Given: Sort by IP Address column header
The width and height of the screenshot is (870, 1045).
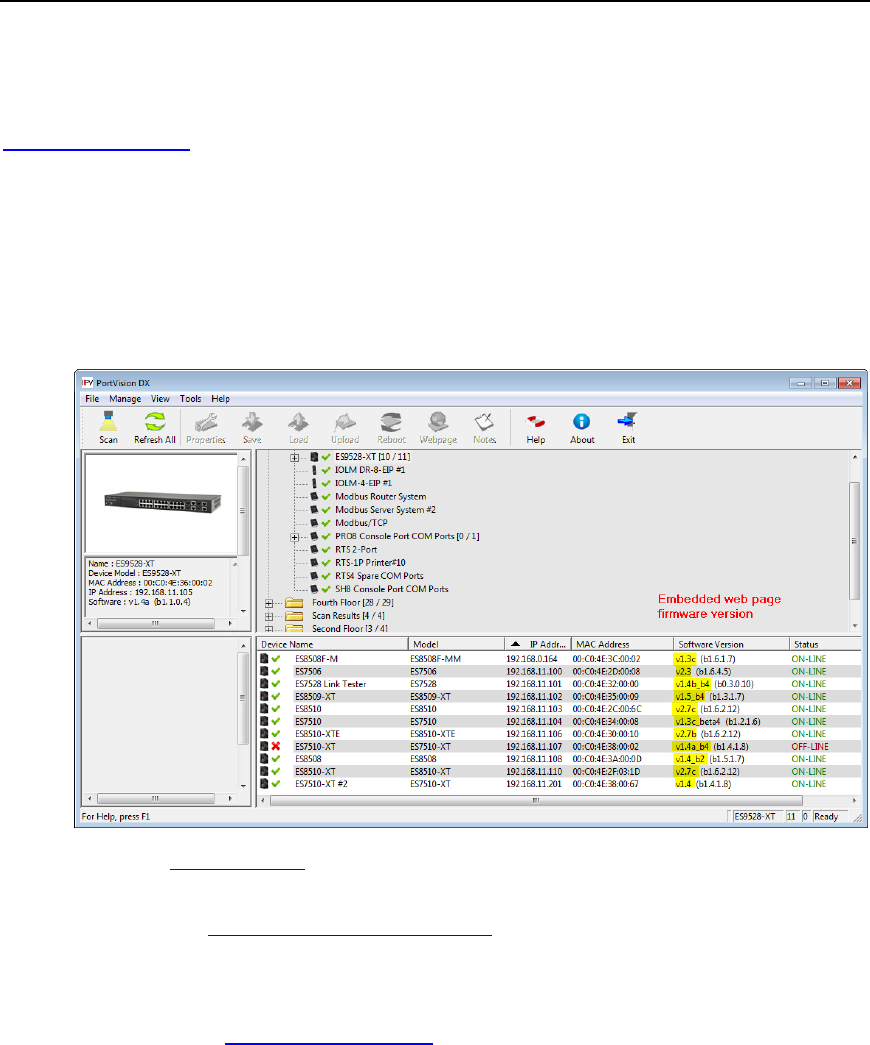Looking at the screenshot, I should point(537,644).
